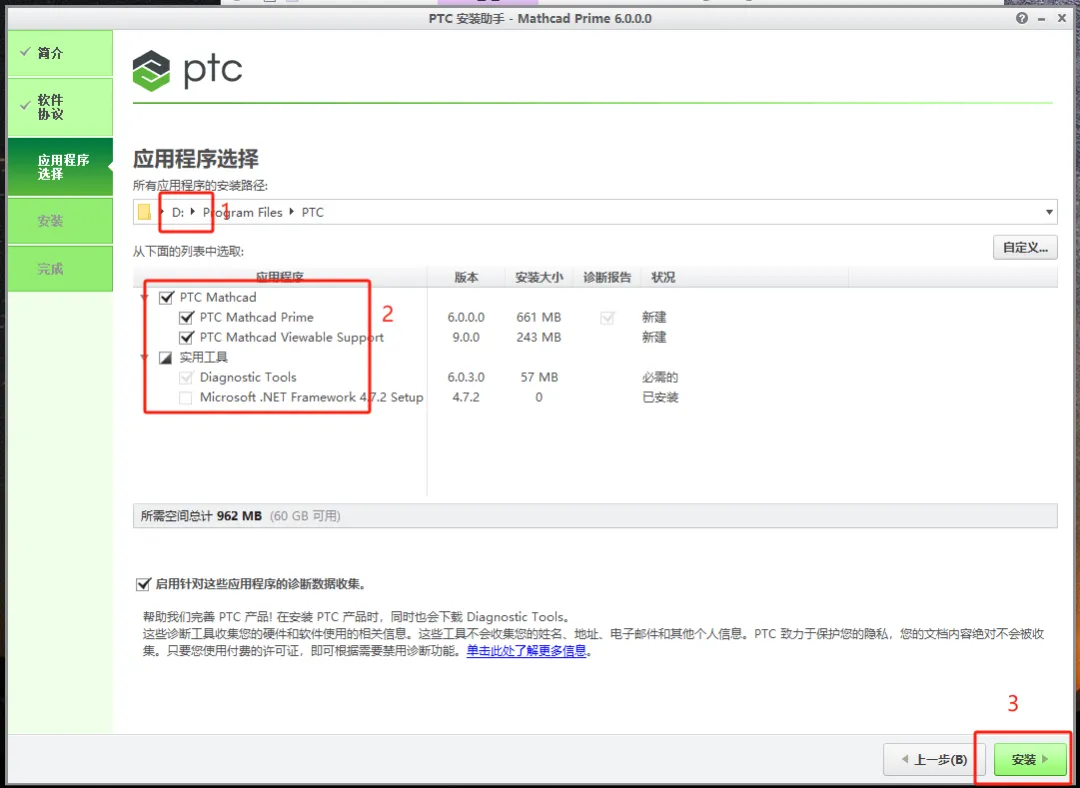The image size is (1080, 788).
Task: Click the folder icon in install path
Action: pyautogui.click(x=144, y=212)
